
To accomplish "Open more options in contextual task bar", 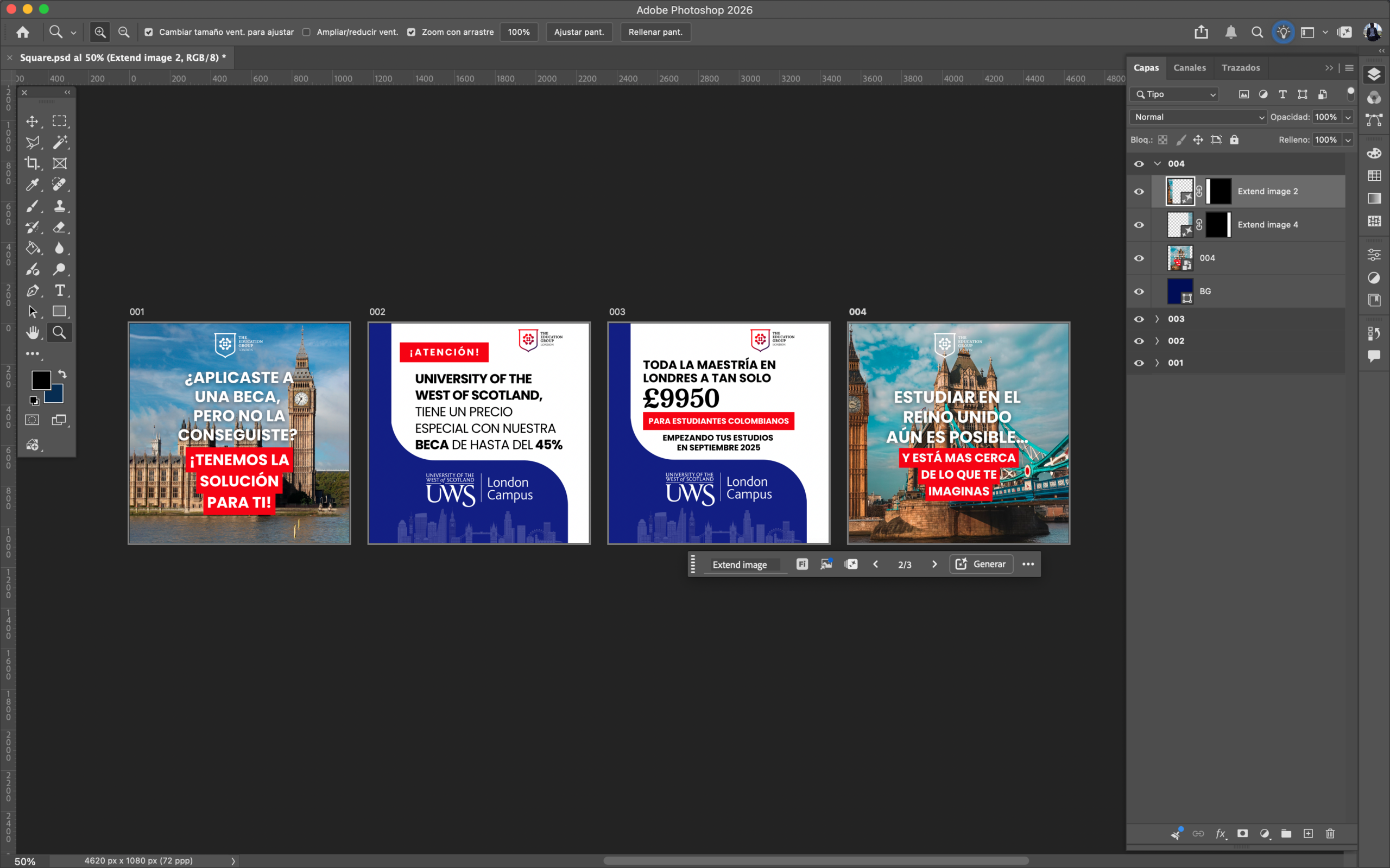I will [x=1028, y=565].
